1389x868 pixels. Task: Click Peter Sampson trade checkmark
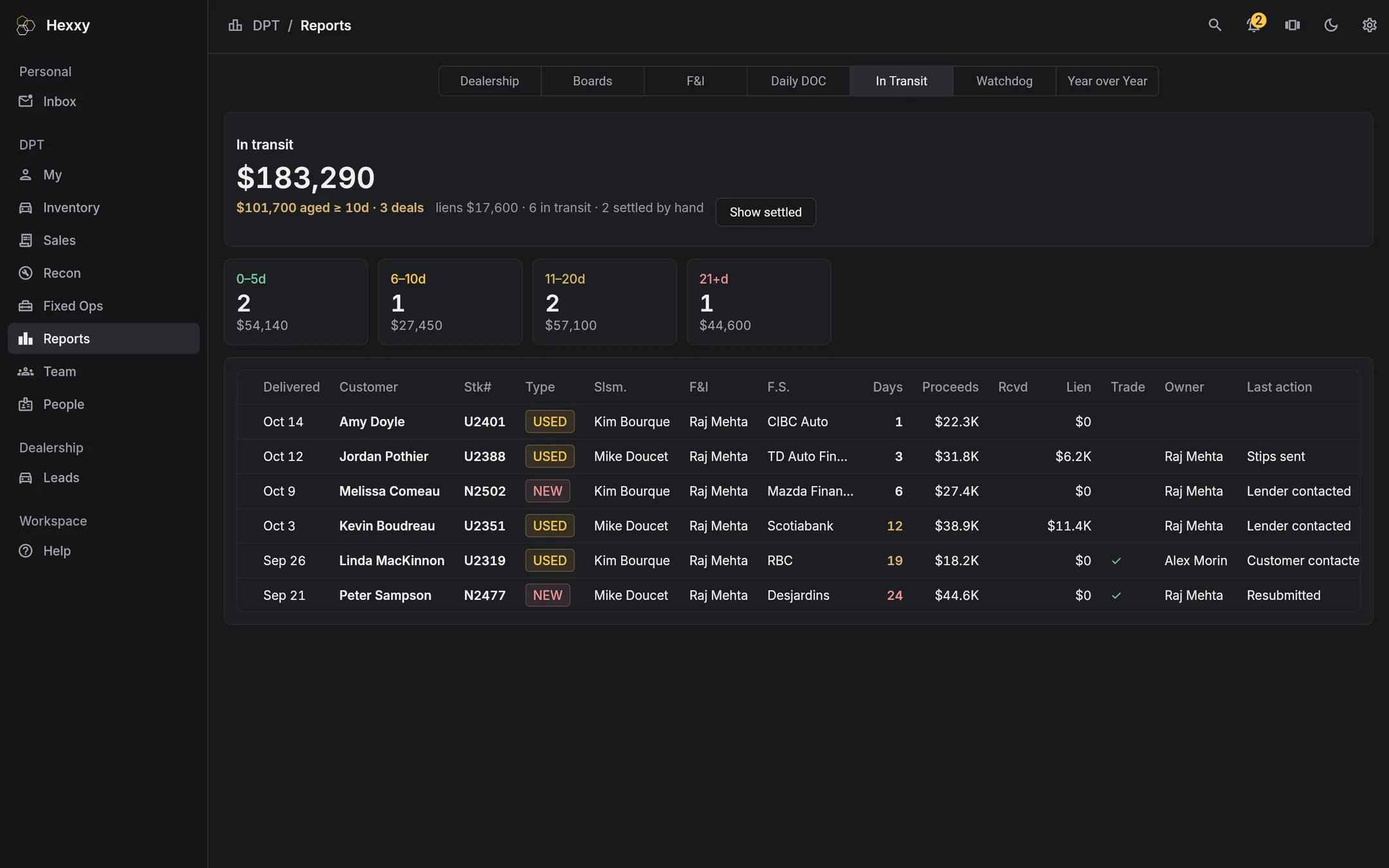[x=1116, y=595]
